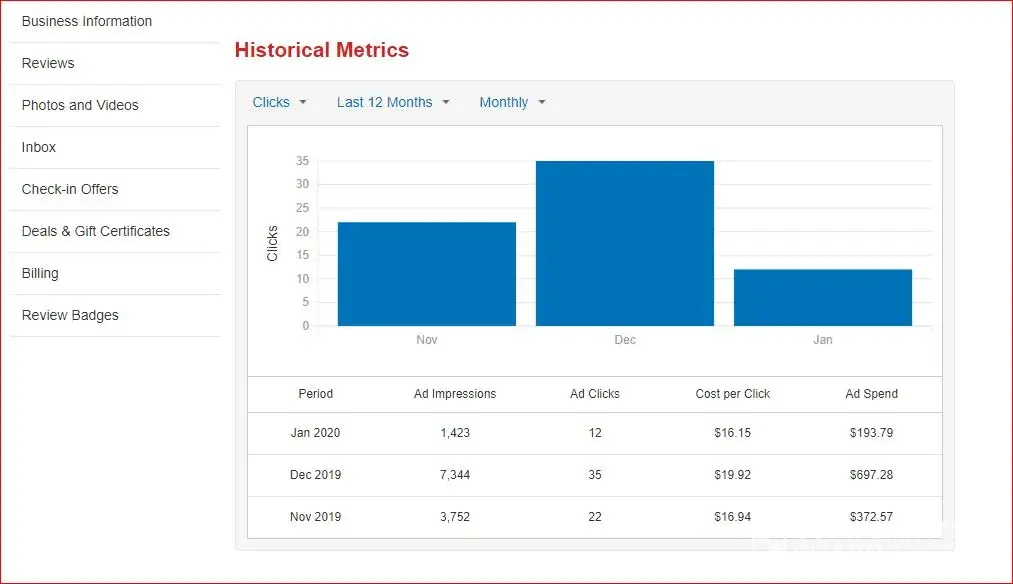The height and width of the screenshot is (584, 1013).
Task: Click the November bar in chart
Action: point(427,274)
